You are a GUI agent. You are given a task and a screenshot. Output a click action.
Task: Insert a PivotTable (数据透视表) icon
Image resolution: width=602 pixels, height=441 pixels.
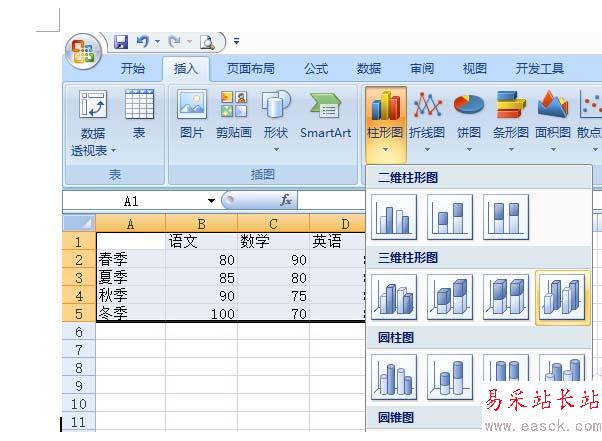(x=93, y=104)
